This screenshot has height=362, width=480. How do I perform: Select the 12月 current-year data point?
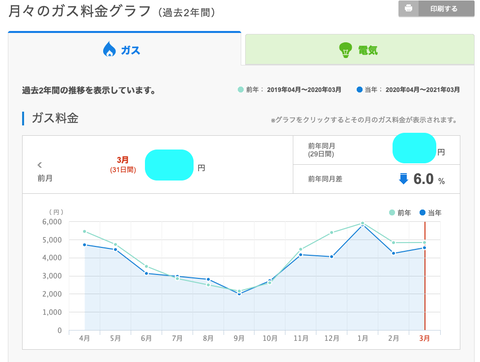pos(332,257)
